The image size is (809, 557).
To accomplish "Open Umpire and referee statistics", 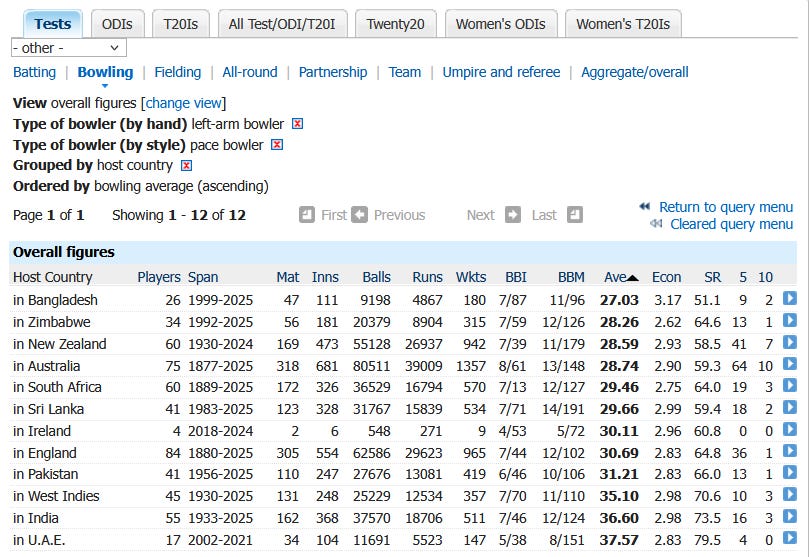I will [501, 72].
